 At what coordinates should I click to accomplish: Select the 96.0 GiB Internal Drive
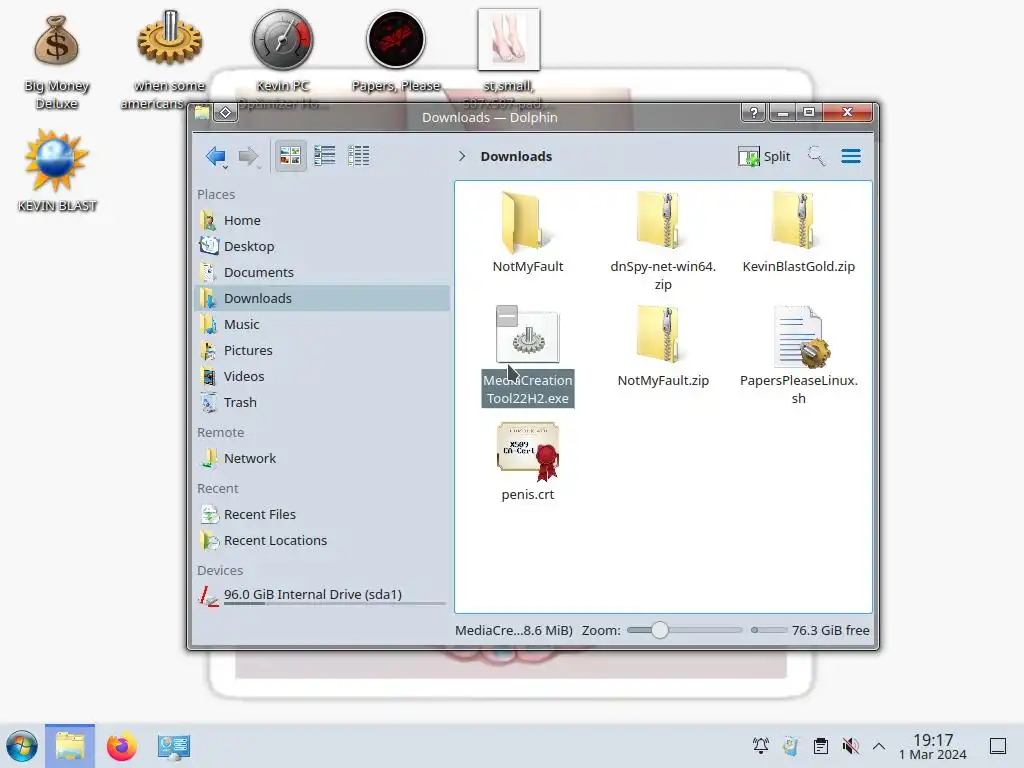coord(322,596)
